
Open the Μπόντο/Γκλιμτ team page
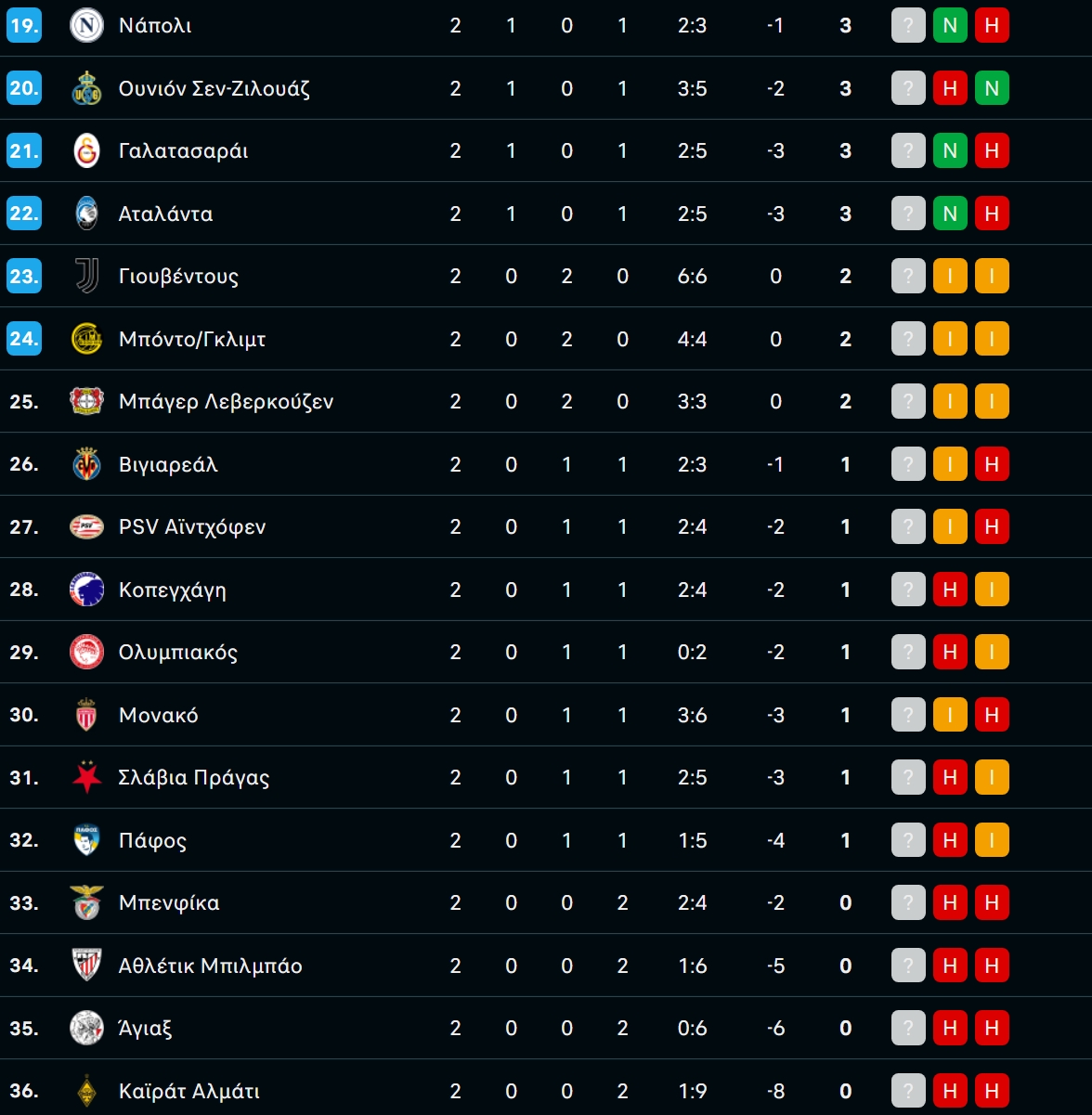pos(191,339)
